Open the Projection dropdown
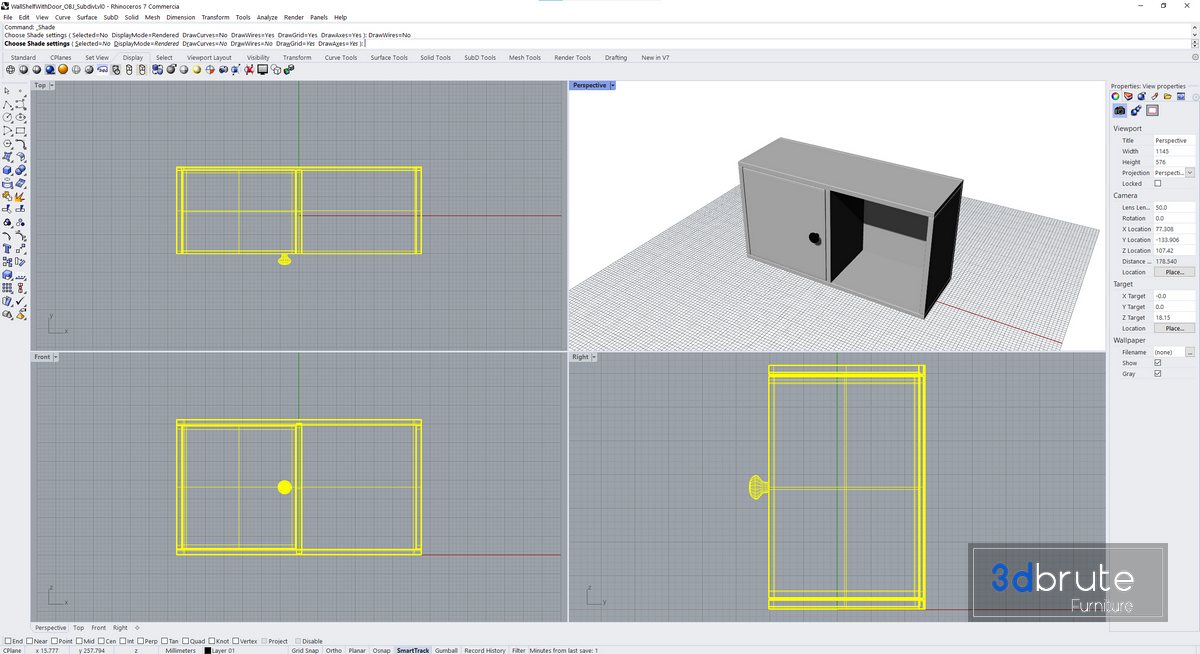 (x=1189, y=173)
